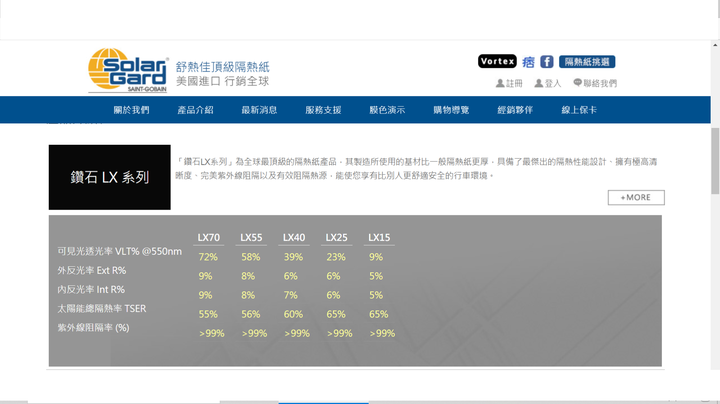720x404 pixels.
Task: Click the 登入 login link
Action: tap(548, 83)
